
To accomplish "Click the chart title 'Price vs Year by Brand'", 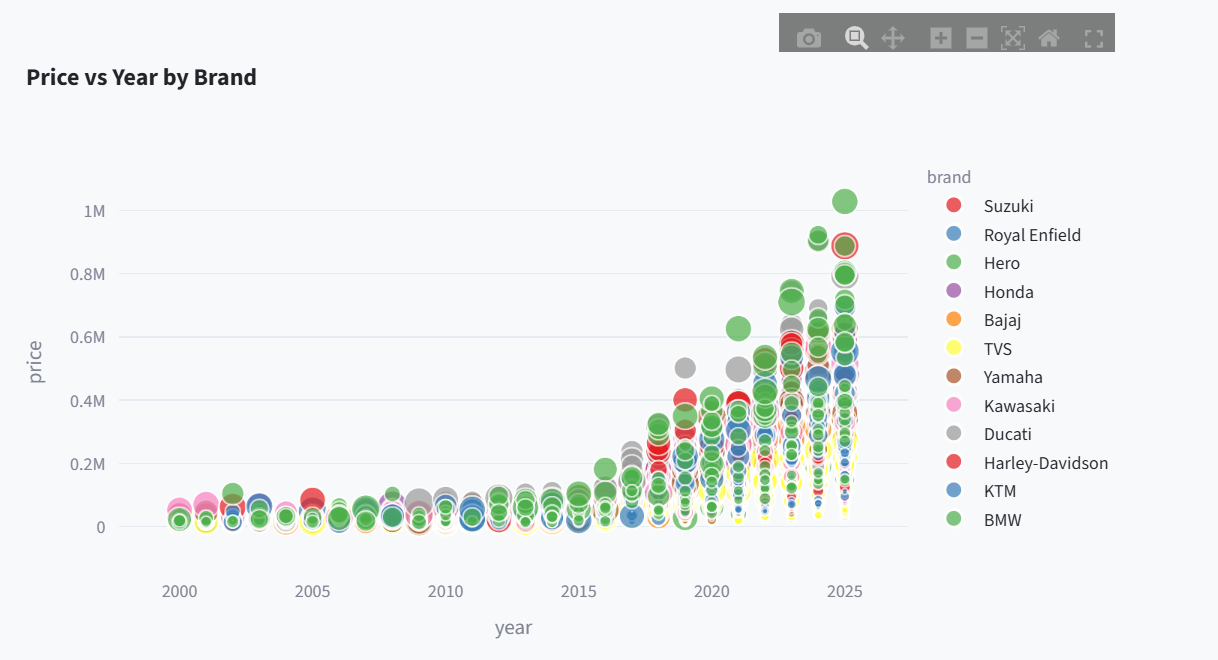I will click(x=142, y=77).
